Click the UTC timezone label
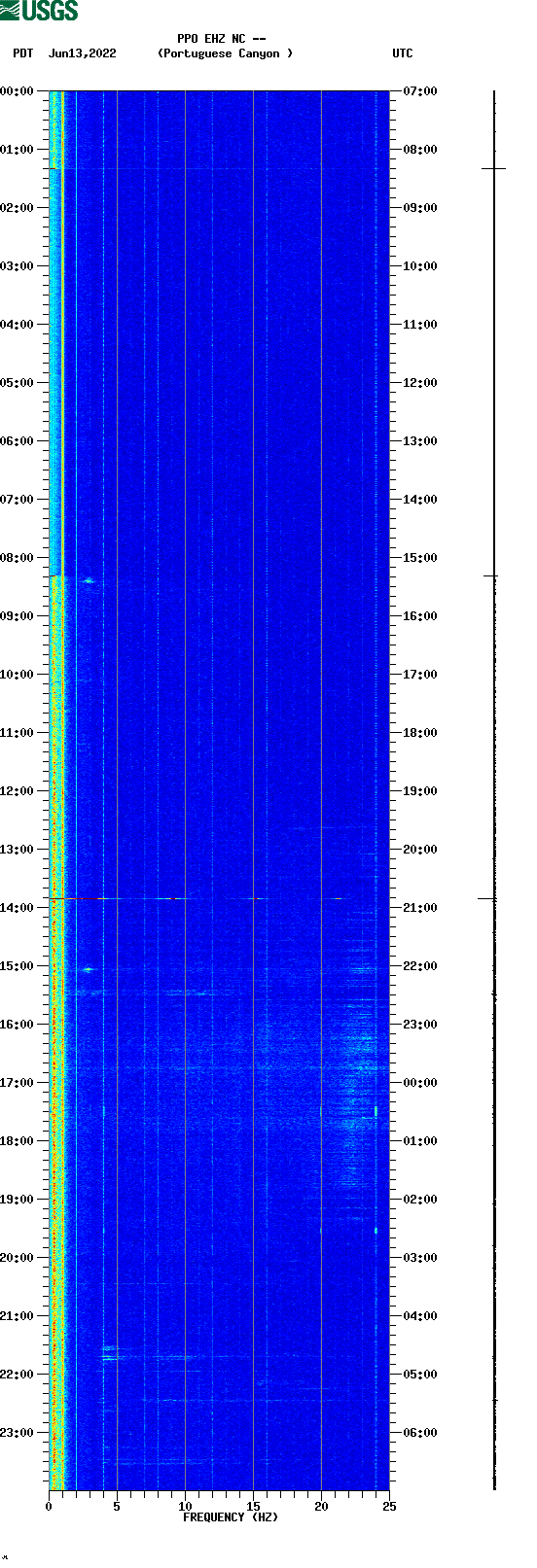This screenshot has width=537, height=1568. (403, 53)
